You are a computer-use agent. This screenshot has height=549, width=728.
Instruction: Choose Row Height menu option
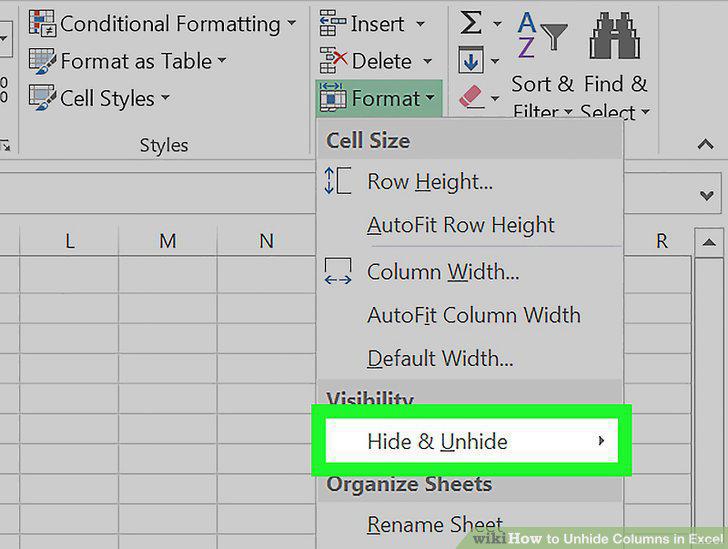point(469,182)
